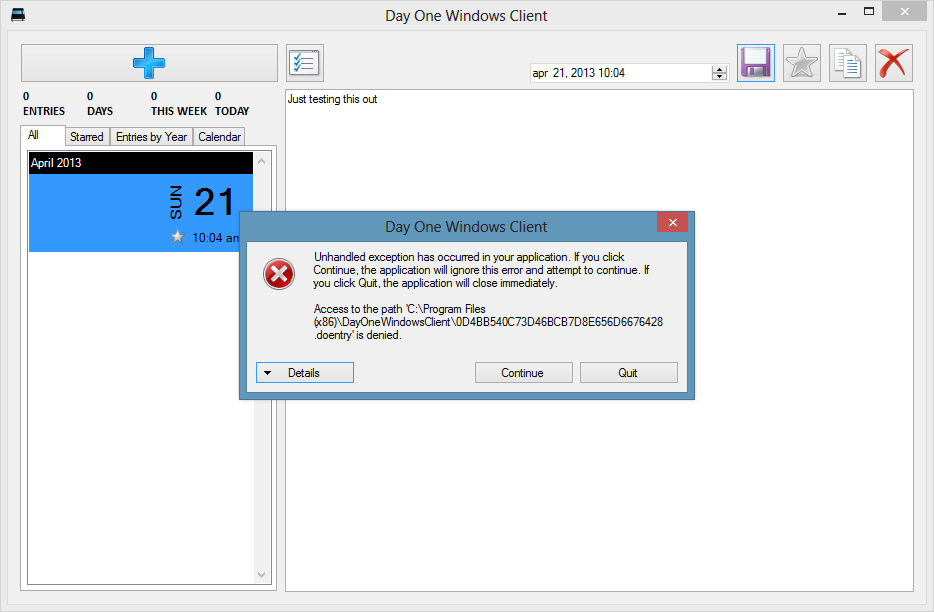
Task: Click the 'Access to the path' error message
Action: pos(488,322)
